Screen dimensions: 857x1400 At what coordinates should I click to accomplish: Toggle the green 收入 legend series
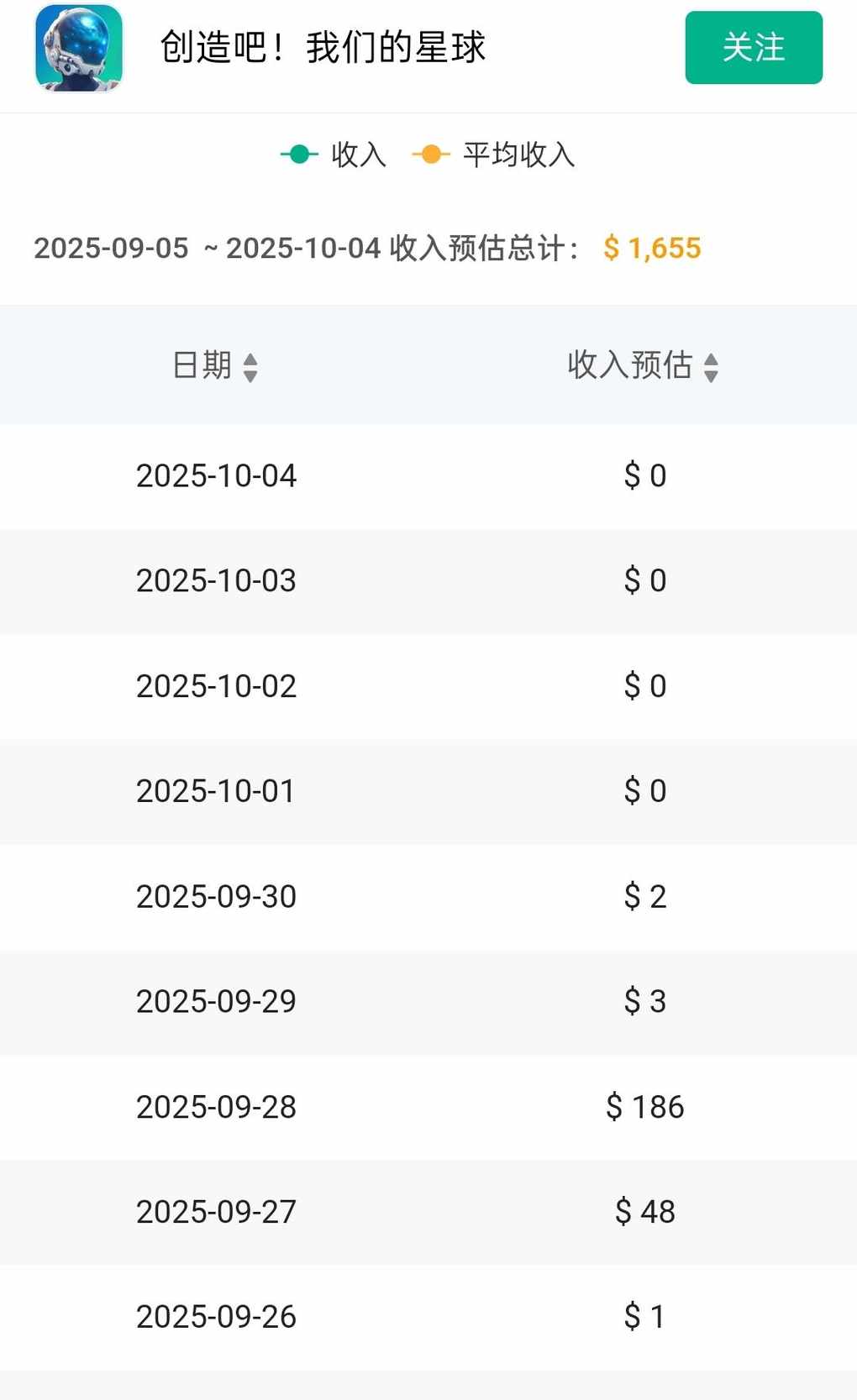(334, 155)
